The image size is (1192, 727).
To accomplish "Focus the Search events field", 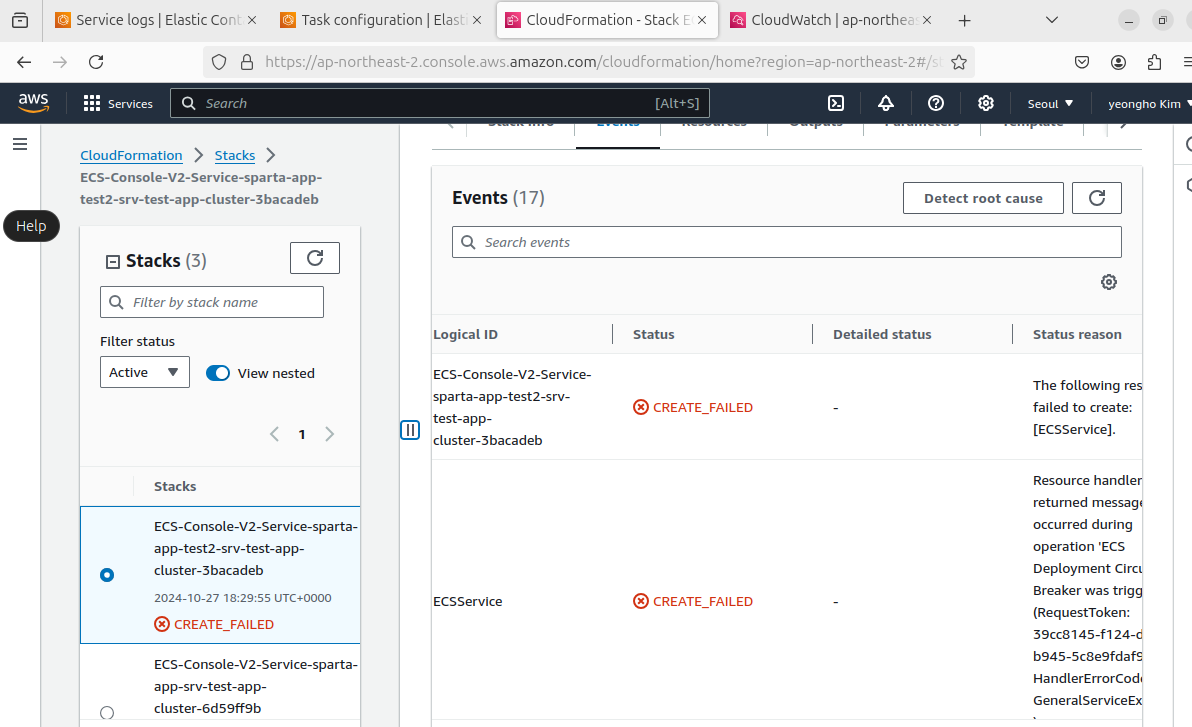I will coord(786,242).
